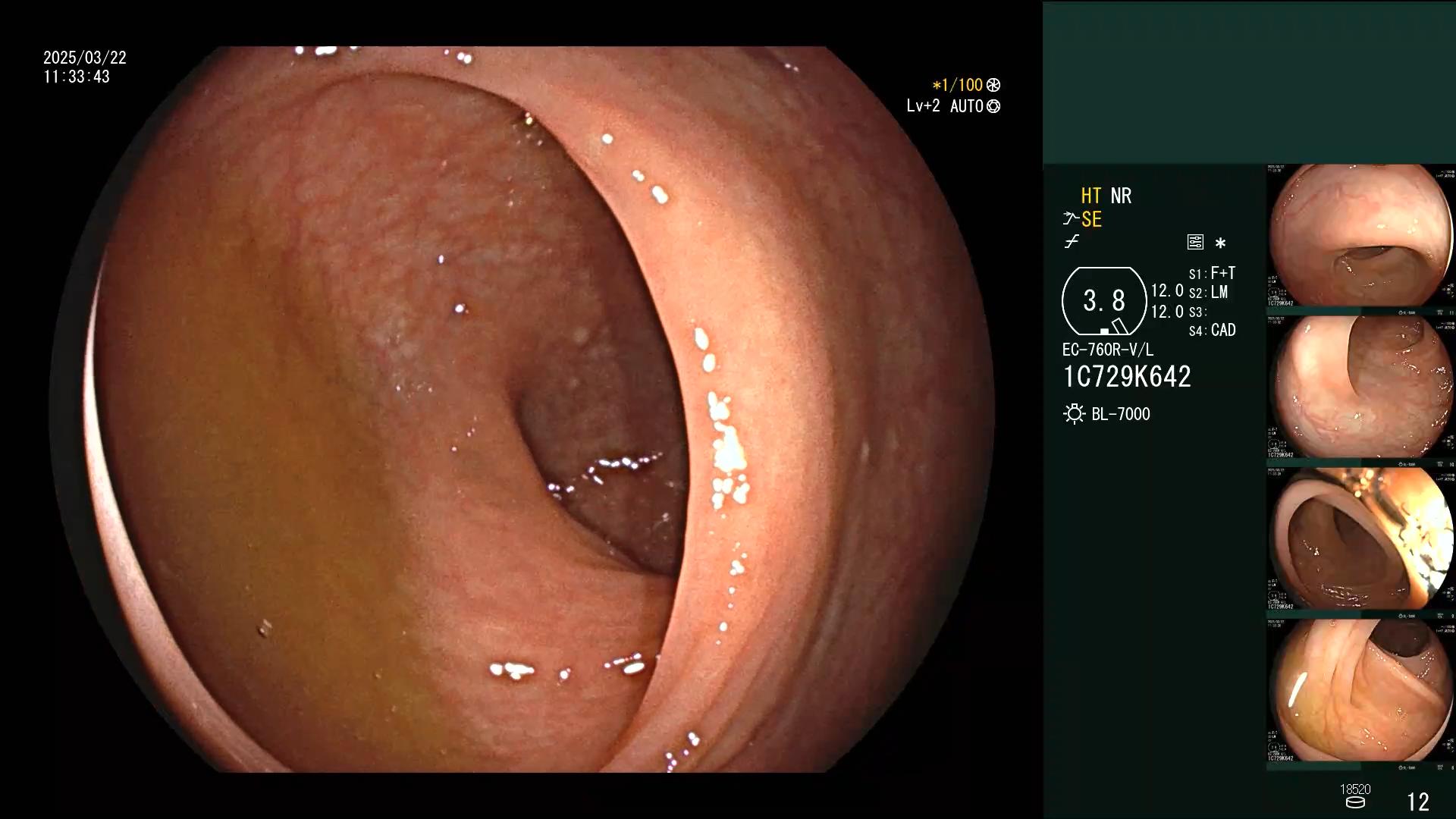Click the scope model EC-760R-V/L
The width and height of the screenshot is (1456, 819).
(x=1107, y=350)
